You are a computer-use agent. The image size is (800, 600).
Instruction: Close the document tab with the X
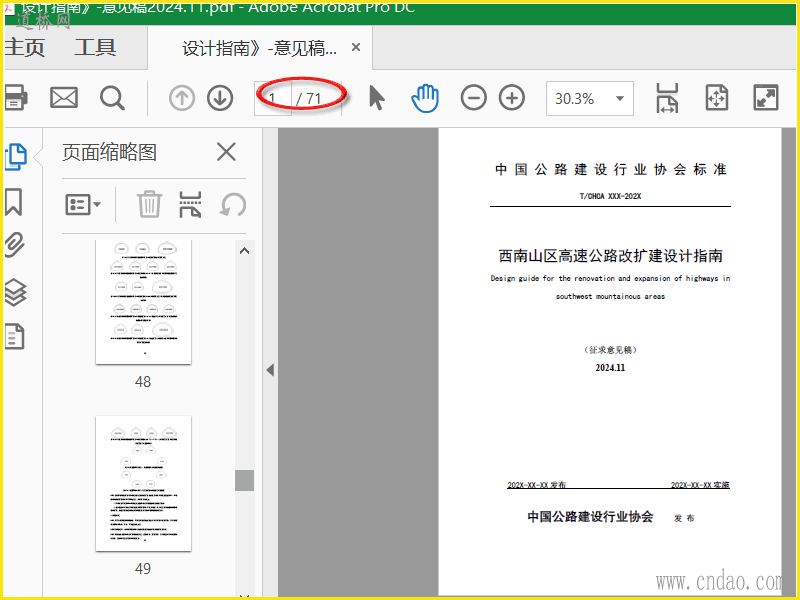(x=356, y=47)
